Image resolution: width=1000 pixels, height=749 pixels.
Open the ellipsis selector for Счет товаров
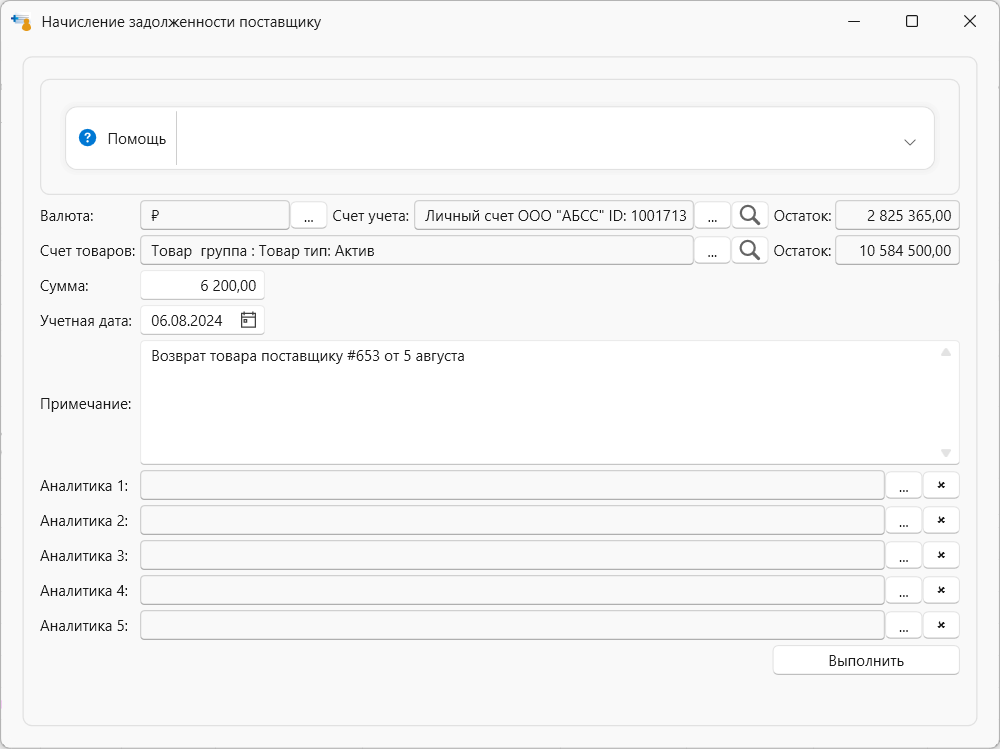click(x=712, y=251)
